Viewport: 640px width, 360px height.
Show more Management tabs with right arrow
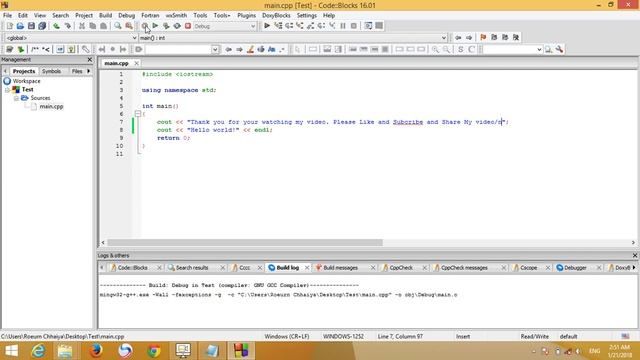tap(89, 71)
